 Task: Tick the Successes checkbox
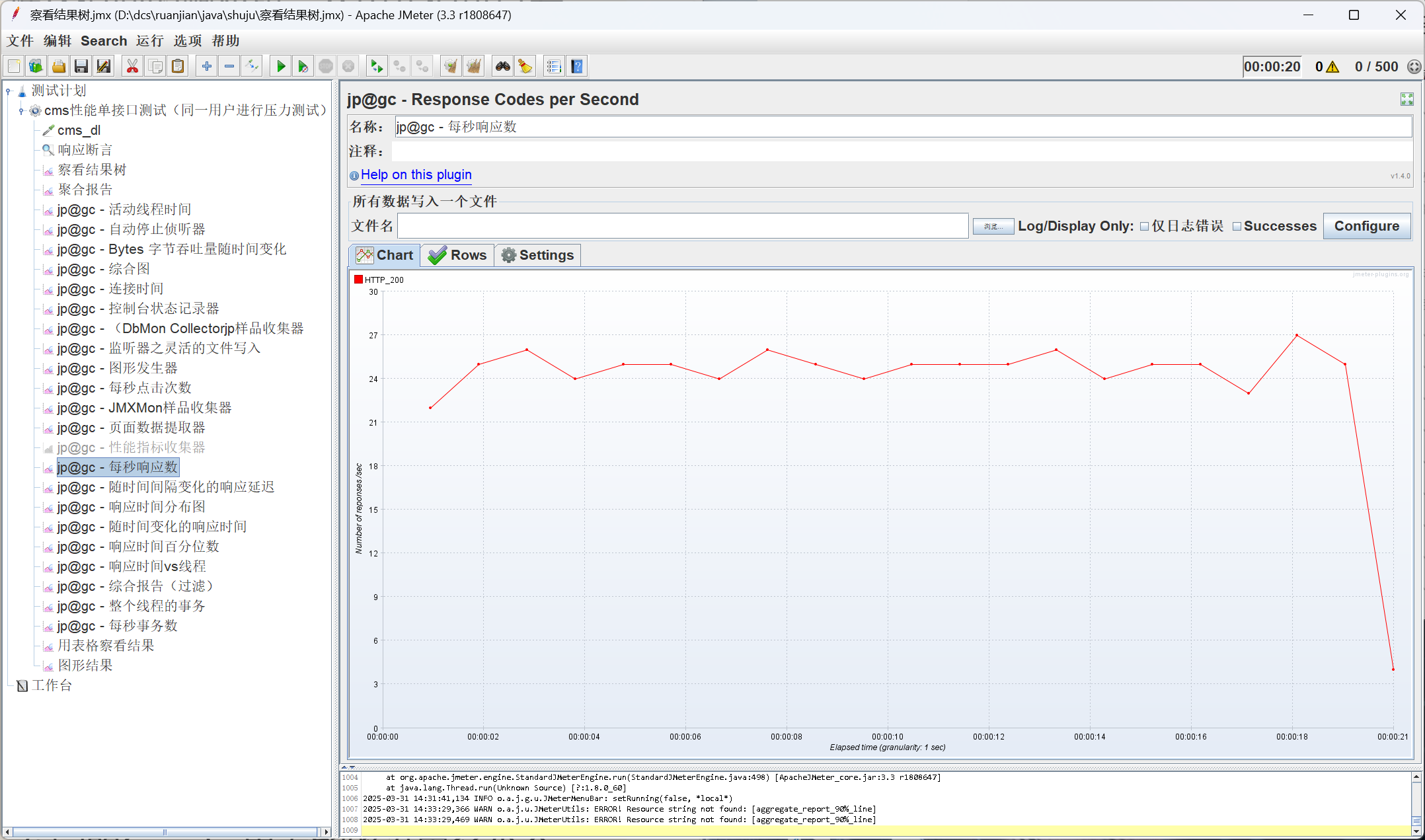(x=1237, y=227)
